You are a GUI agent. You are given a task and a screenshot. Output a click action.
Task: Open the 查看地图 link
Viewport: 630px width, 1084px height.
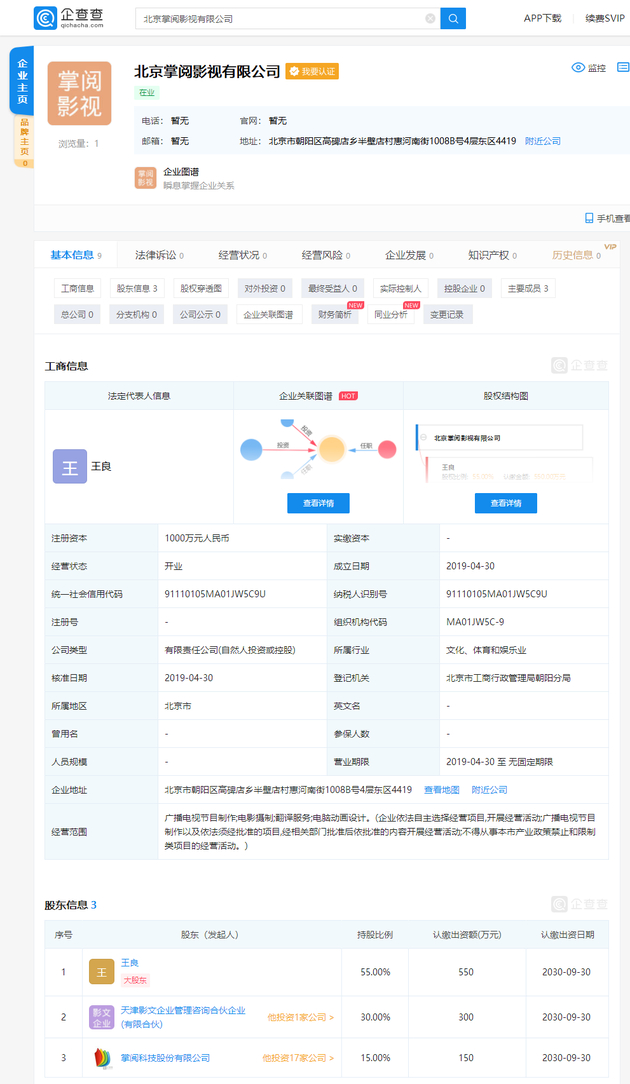tap(441, 789)
